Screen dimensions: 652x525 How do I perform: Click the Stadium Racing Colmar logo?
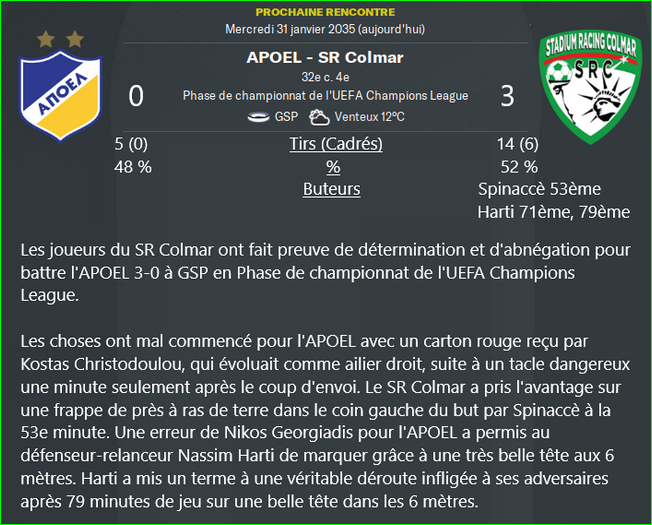click(591, 87)
